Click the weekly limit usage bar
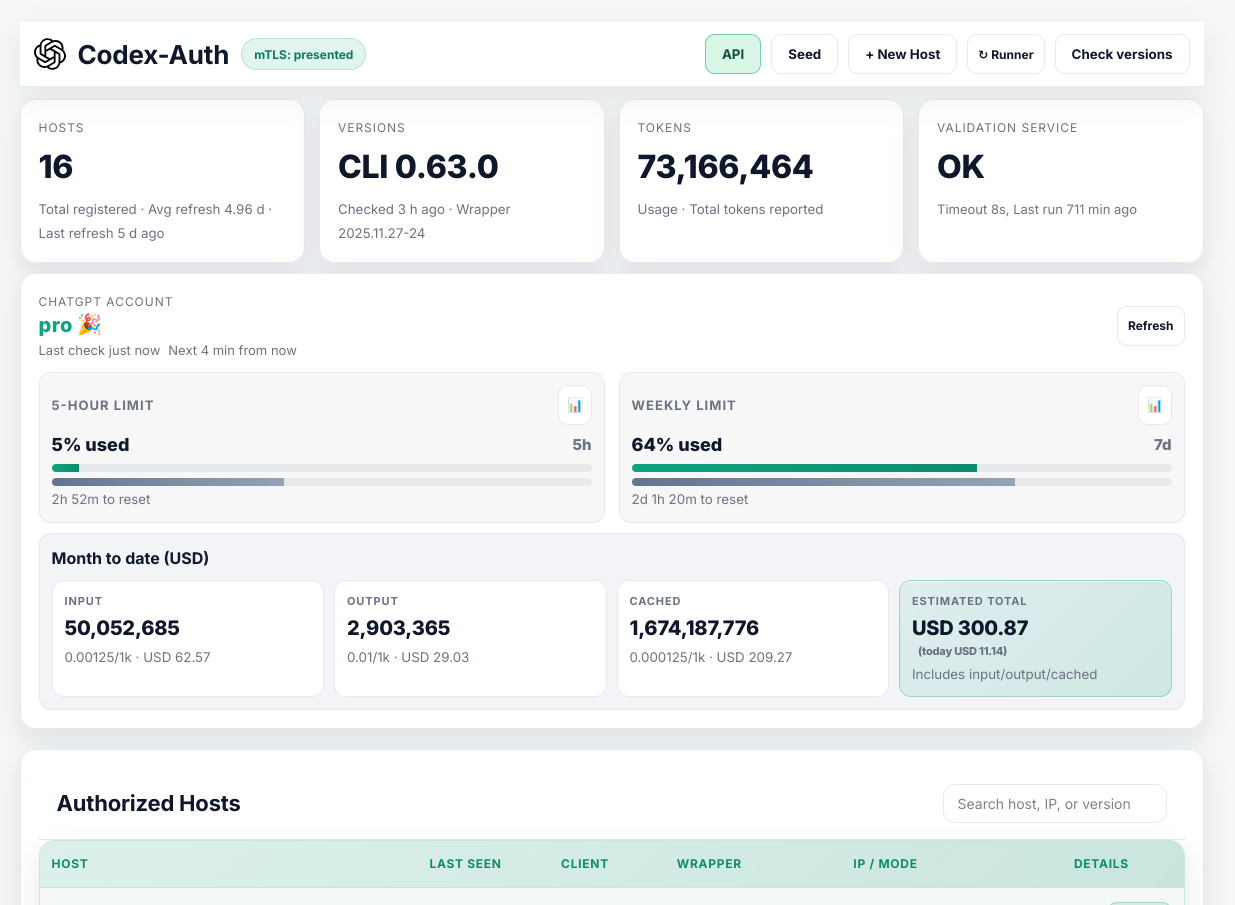This screenshot has height=905, width=1235. (x=901, y=468)
